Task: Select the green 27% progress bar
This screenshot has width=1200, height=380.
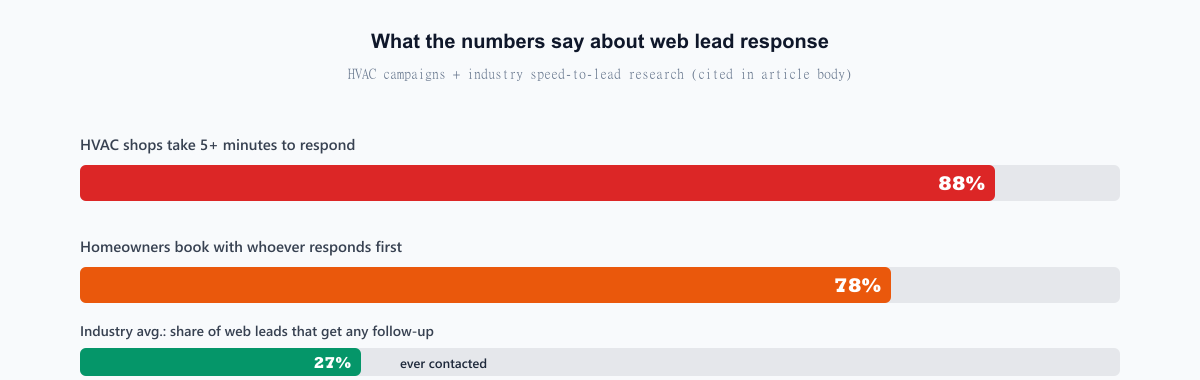Action: [220, 362]
